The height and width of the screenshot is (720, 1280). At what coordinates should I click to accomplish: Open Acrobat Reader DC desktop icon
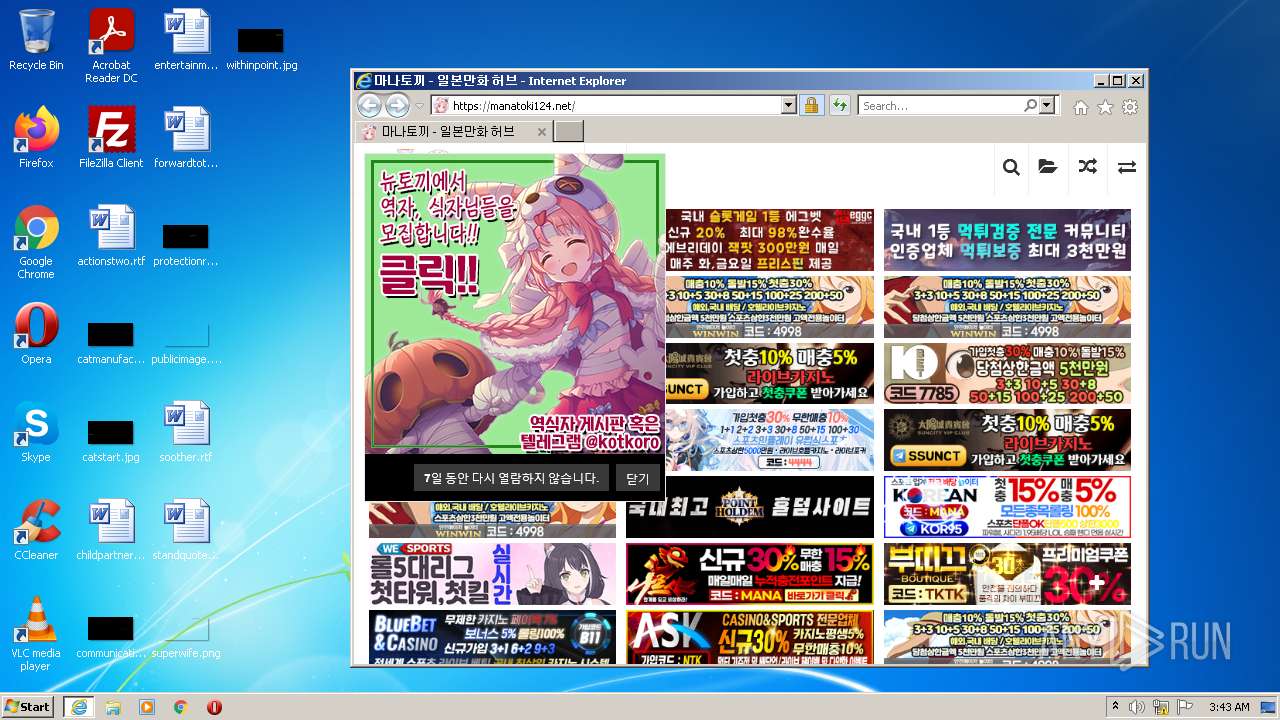click(x=111, y=46)
